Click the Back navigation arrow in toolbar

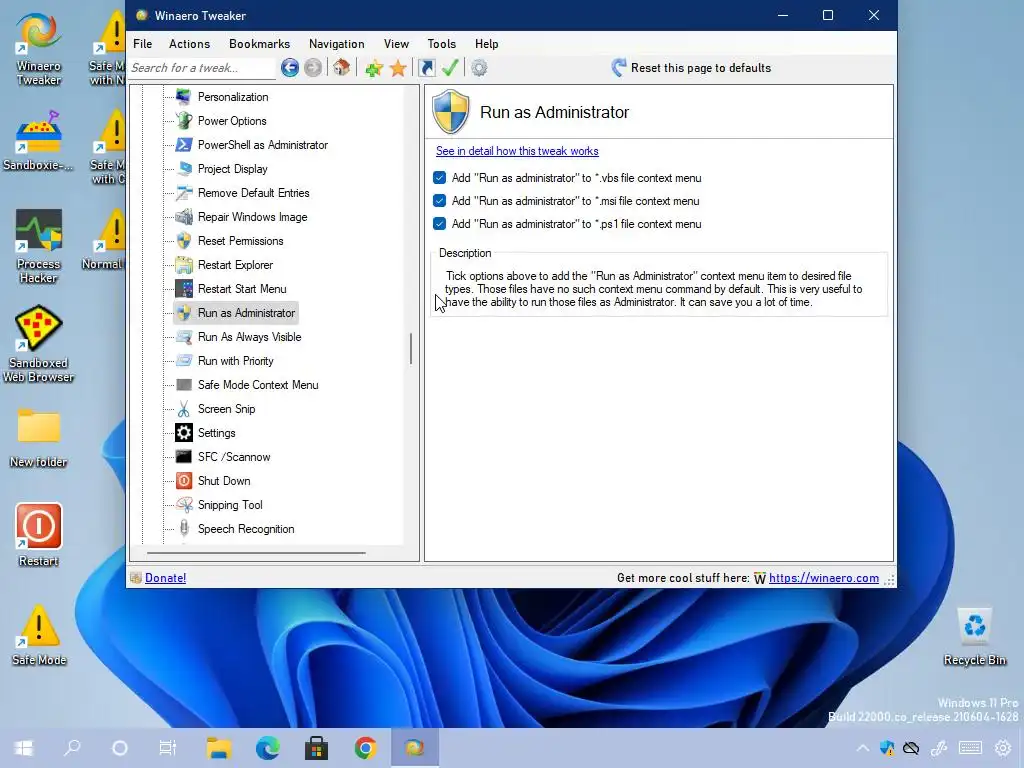coord(290,68)
